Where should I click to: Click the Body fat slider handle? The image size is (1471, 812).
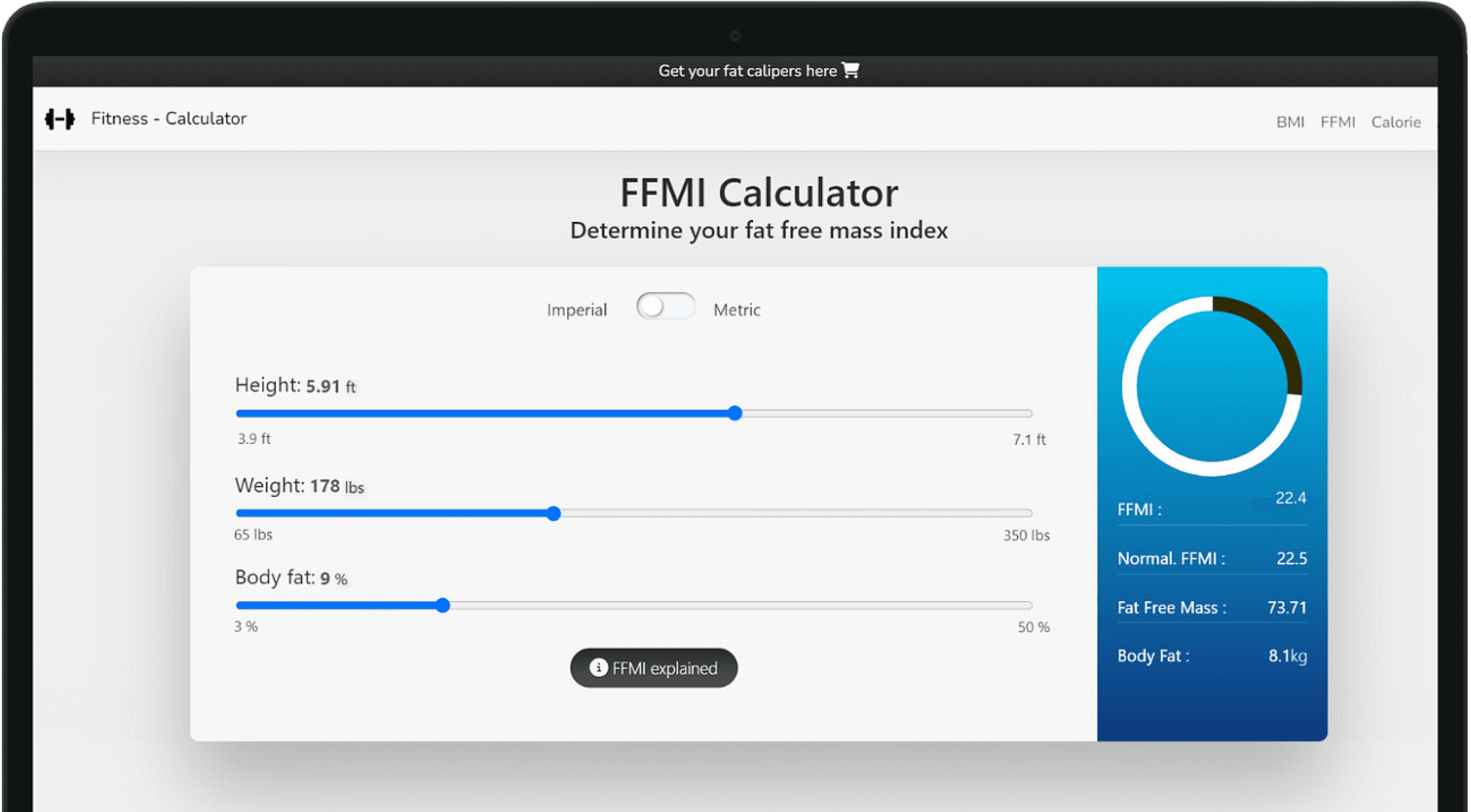pos(443,605)
